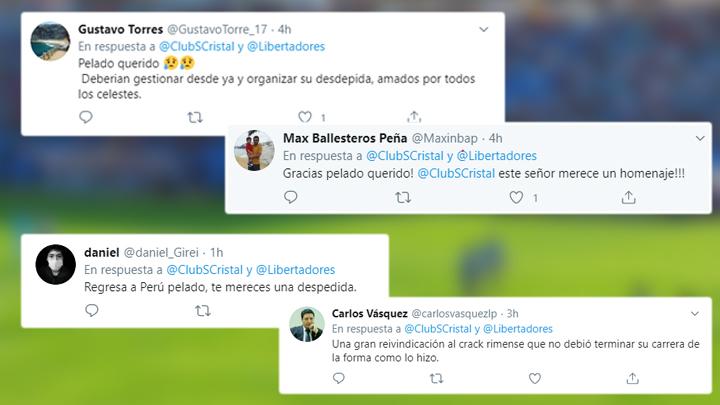Retweet Gustavo Torres's tweet

tap(195, 118)
